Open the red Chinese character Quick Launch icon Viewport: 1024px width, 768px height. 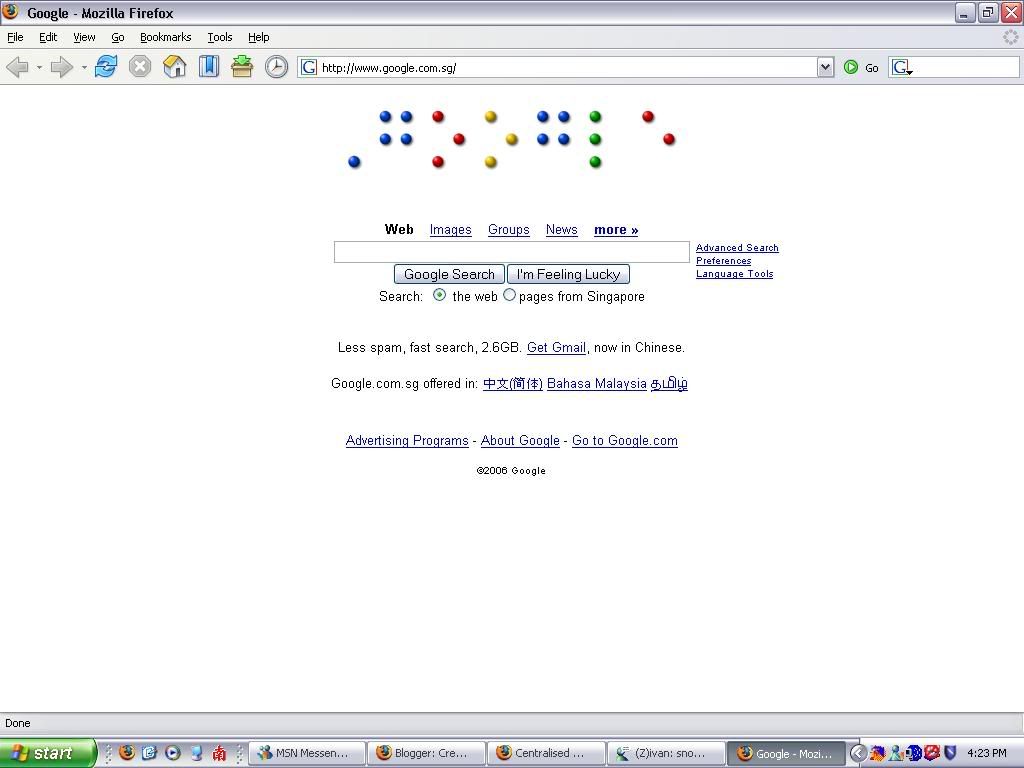(x=219, y=753)
